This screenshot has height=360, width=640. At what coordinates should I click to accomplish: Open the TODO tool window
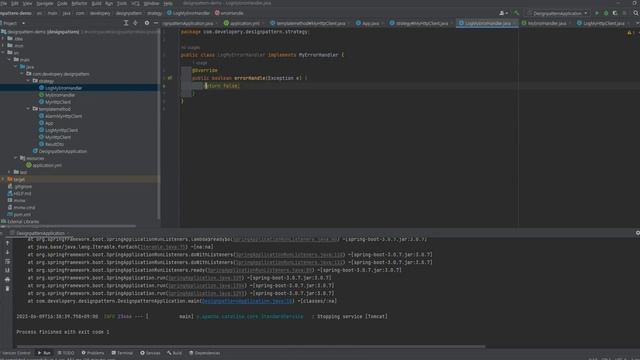tap(66, 353)
